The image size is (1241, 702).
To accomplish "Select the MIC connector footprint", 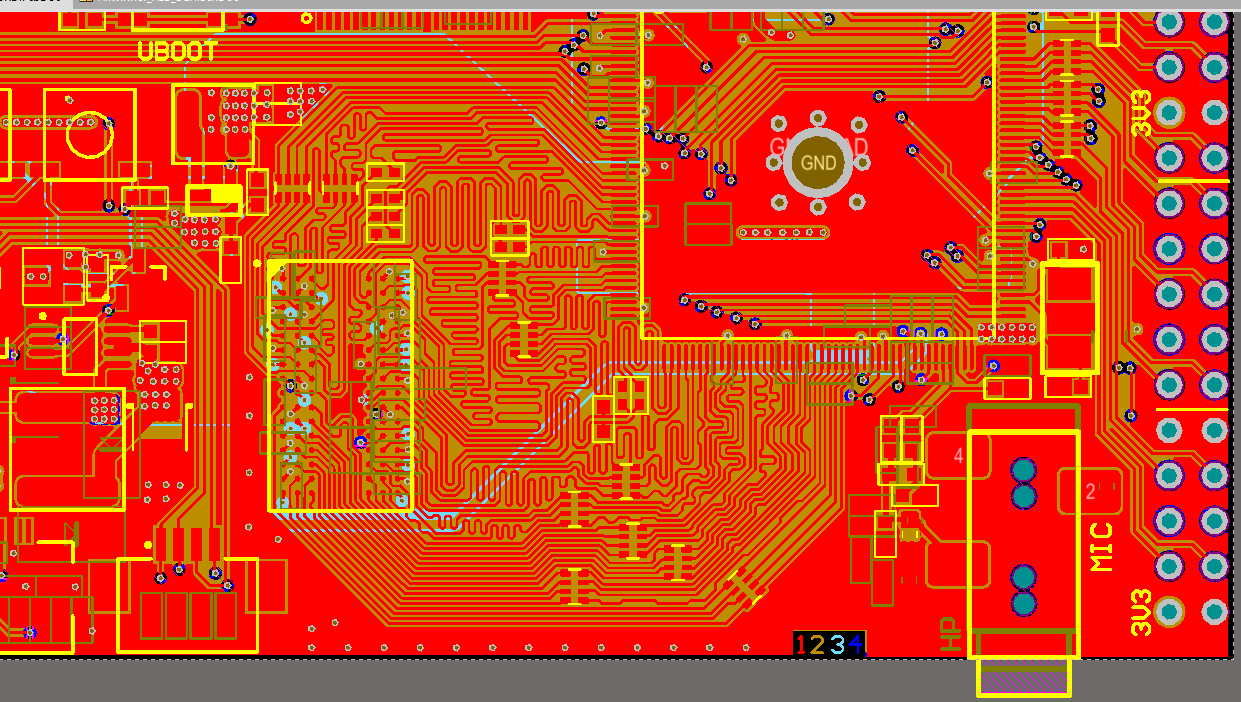I will pyautogui.click(x=1025, y=520).
